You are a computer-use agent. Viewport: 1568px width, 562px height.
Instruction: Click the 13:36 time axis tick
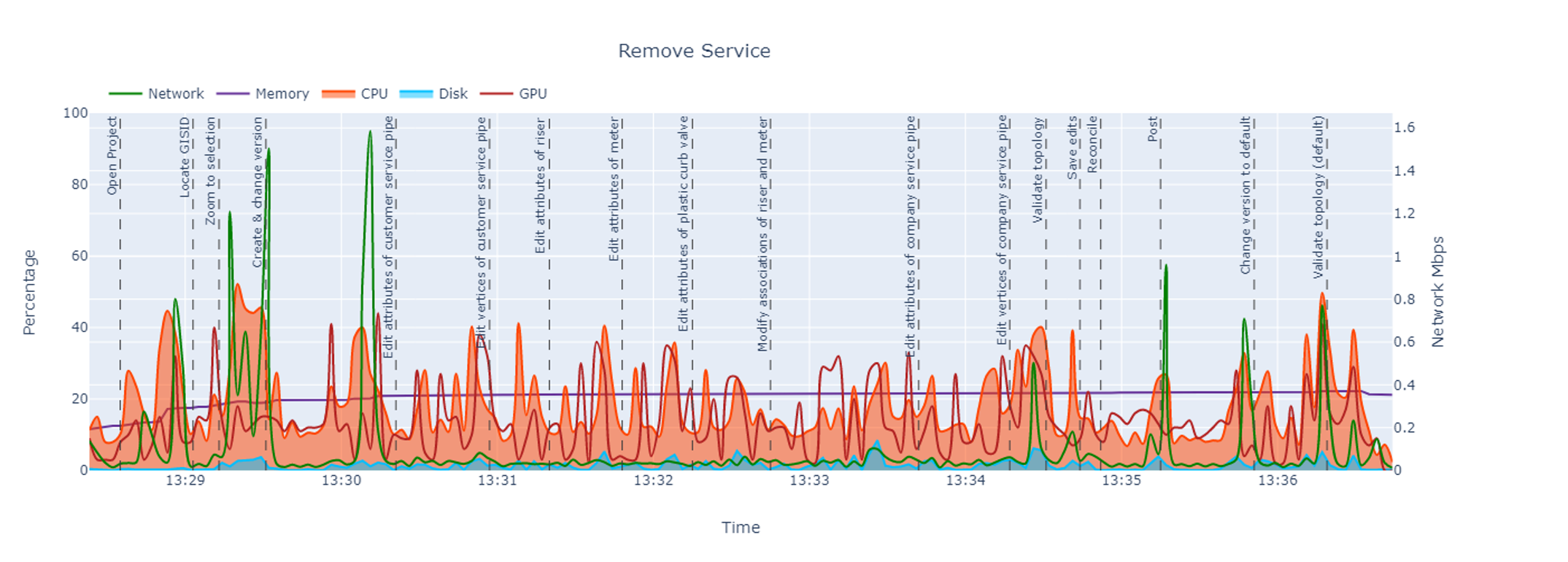(1278, 480)
